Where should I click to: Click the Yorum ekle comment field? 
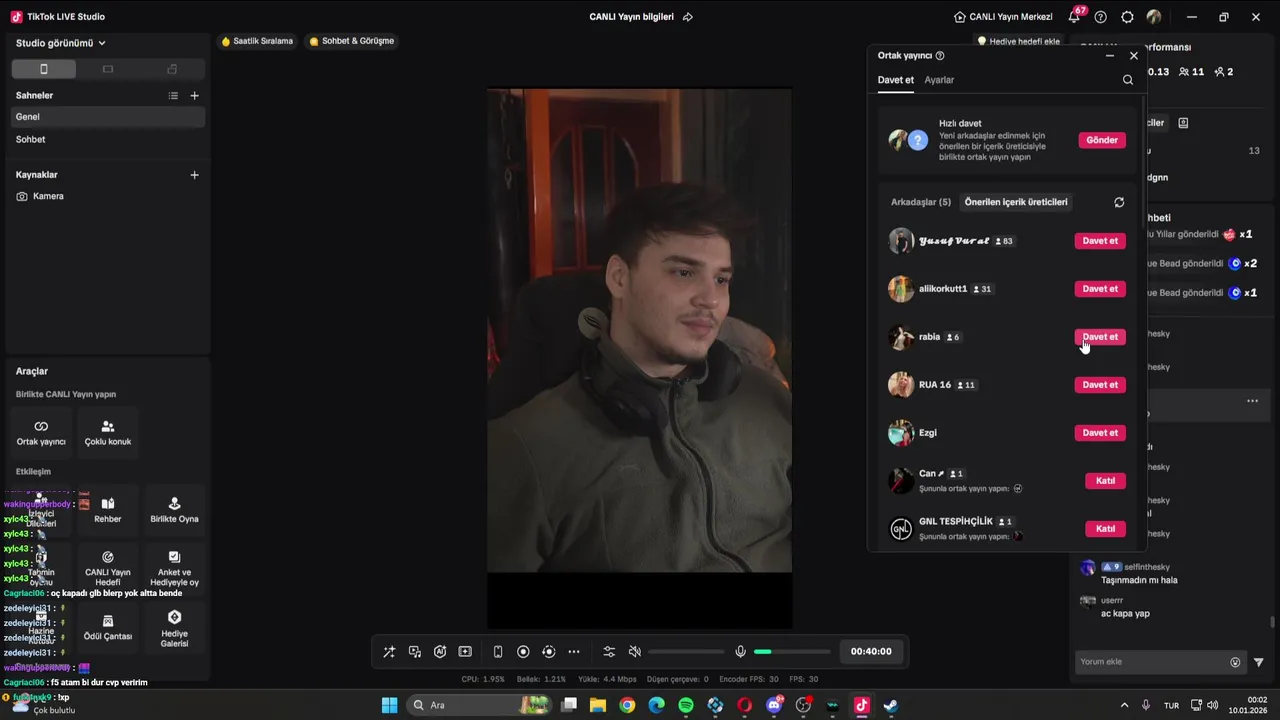click(x=1160, y=662)
